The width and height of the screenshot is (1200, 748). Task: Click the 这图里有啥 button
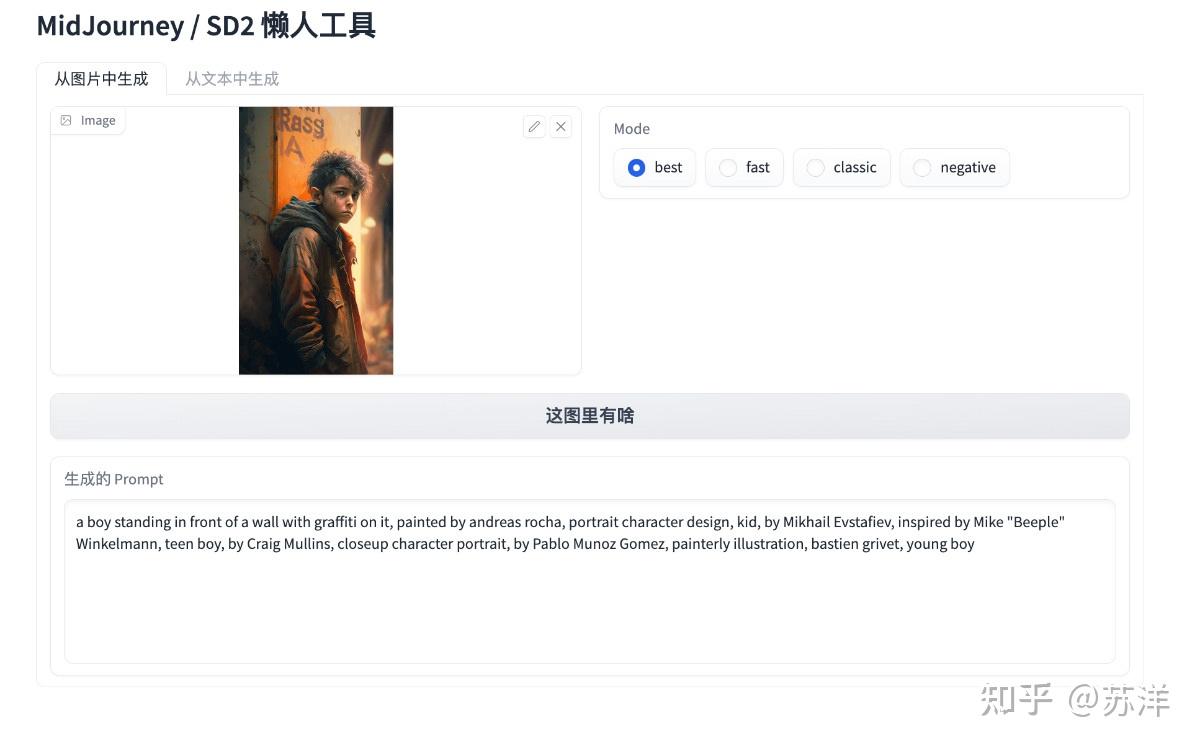[590, 416]
